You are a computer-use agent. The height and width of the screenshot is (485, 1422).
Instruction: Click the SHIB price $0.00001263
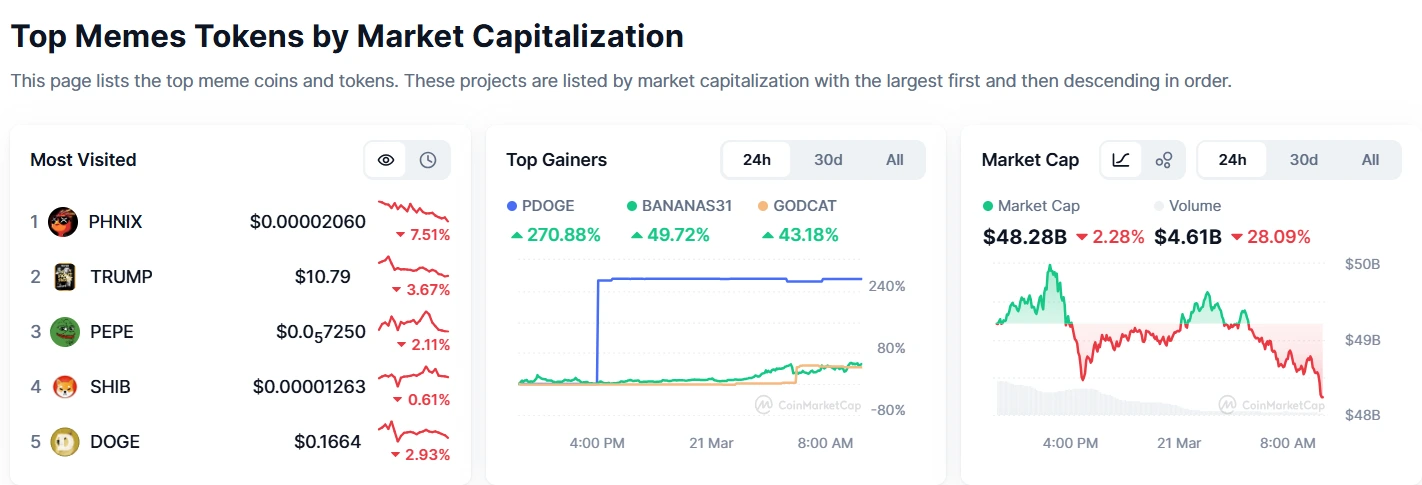click(309, 387)
